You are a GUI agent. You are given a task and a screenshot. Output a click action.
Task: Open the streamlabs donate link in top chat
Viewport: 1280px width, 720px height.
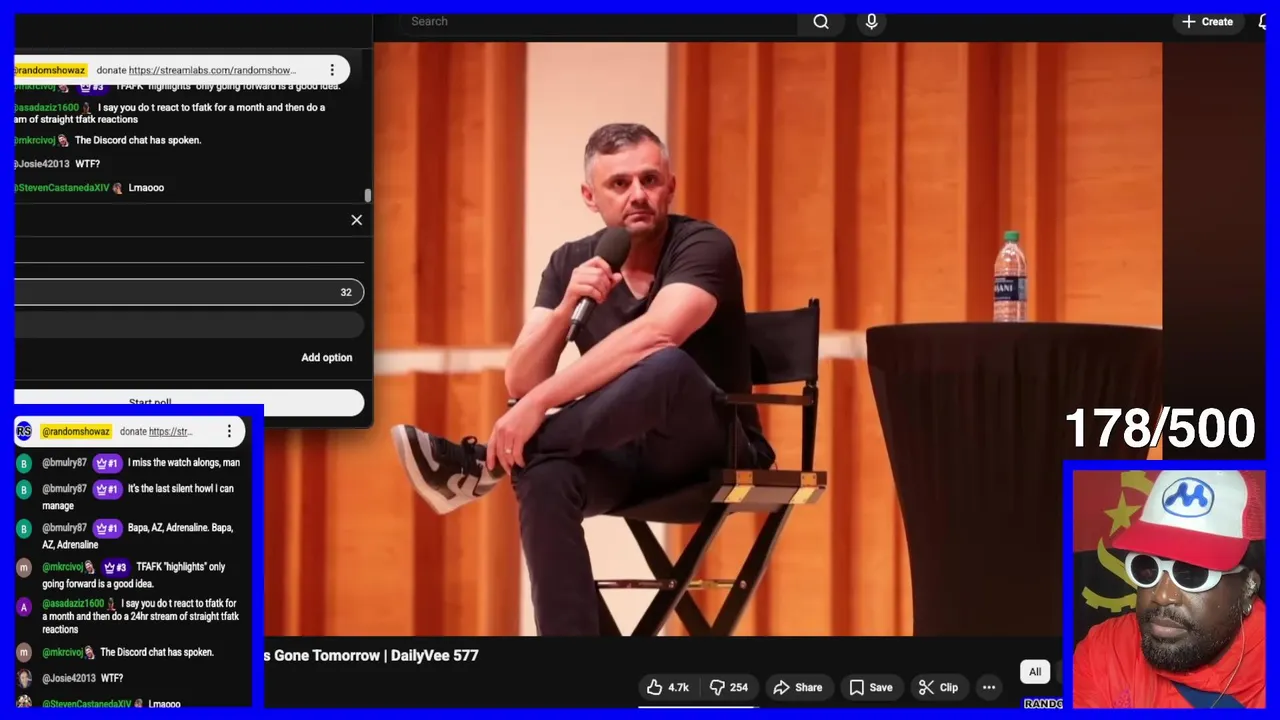pyautogui.click(x=213, y=70)
